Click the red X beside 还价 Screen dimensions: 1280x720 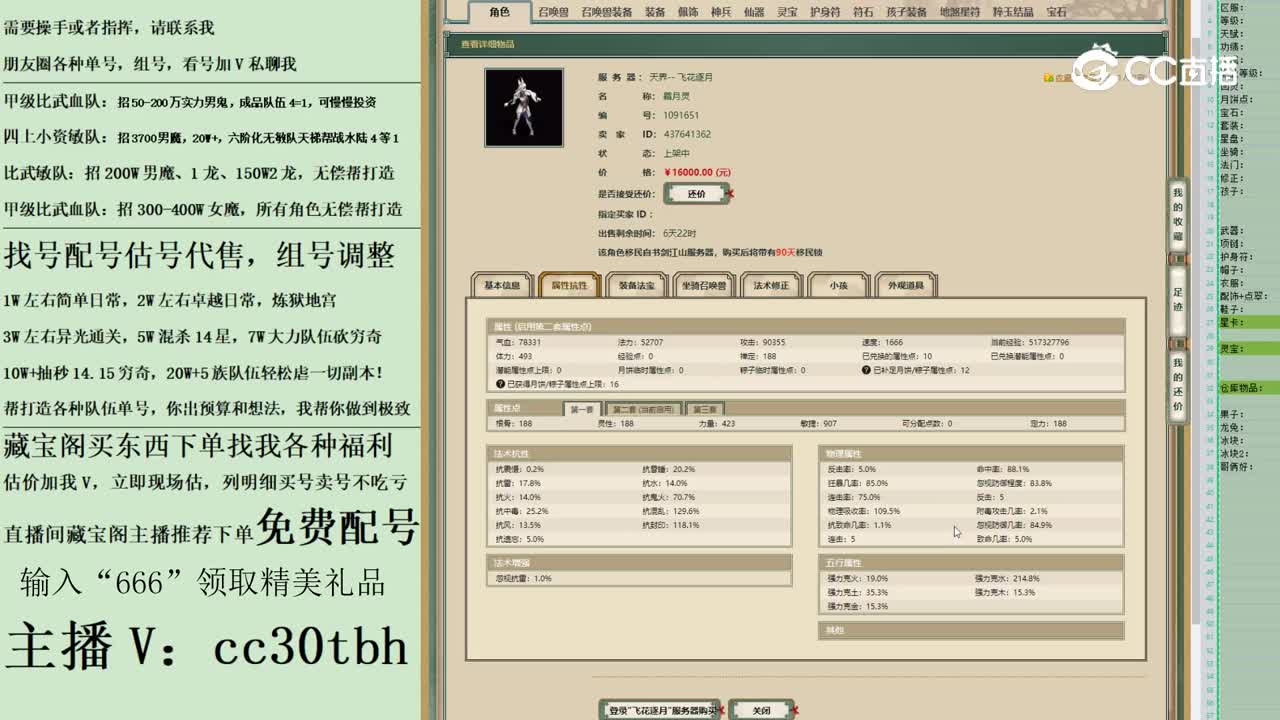click(x=731, y=194)
